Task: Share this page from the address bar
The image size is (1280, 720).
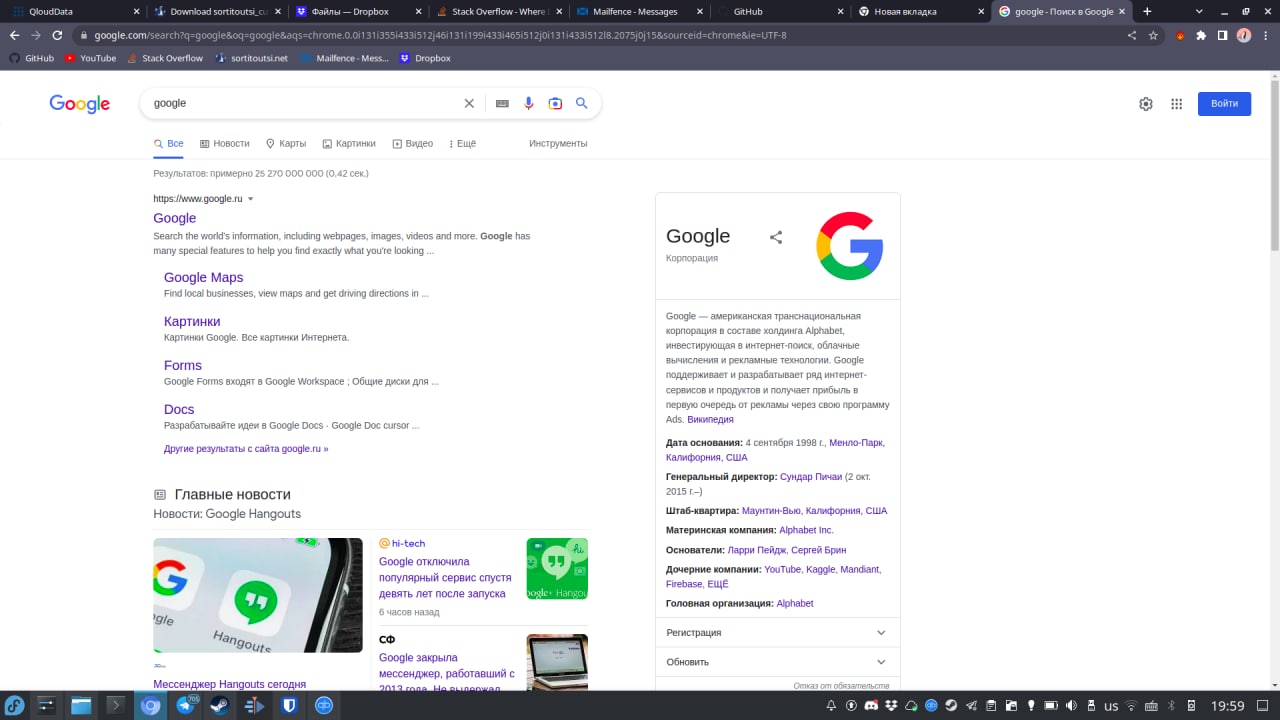Action: (1132, 35)
